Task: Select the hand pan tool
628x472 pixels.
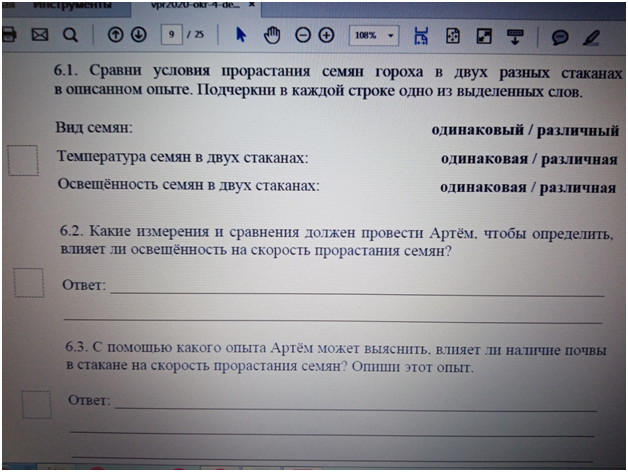Action: (272, 35)
